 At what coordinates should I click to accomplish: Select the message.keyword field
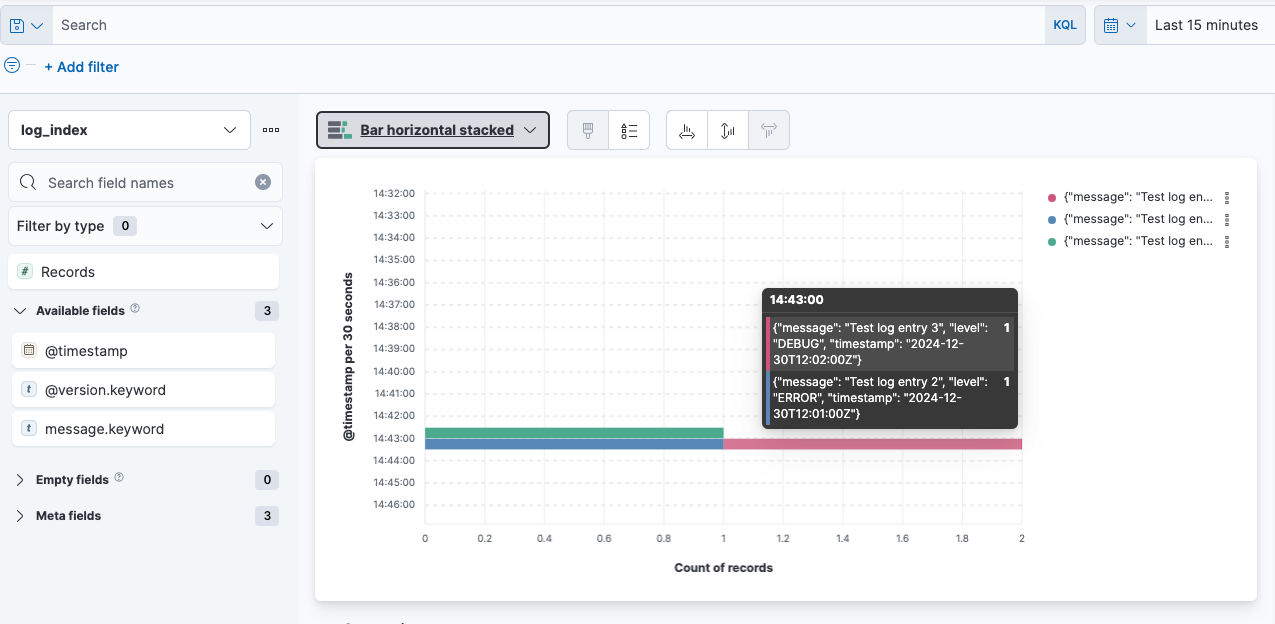click(x=143, y=429)
